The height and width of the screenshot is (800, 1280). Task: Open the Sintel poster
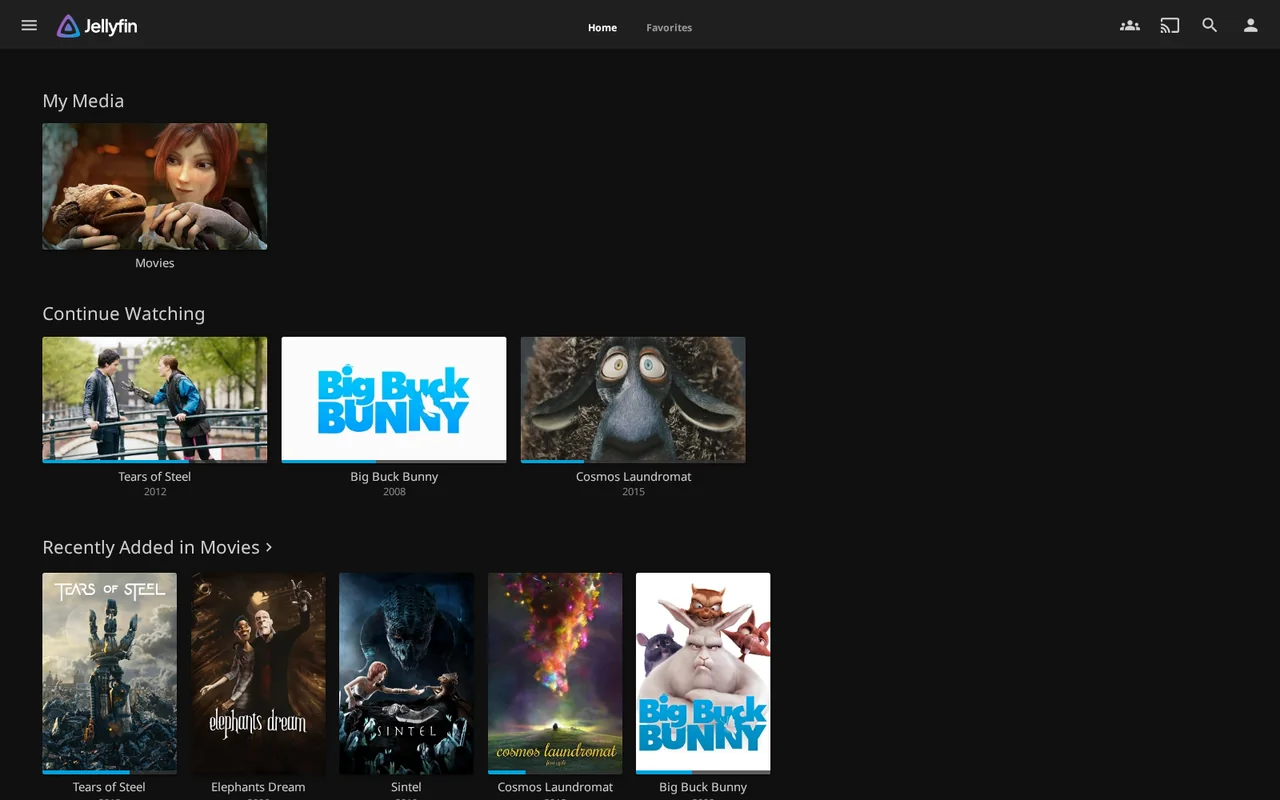point(406,673)
